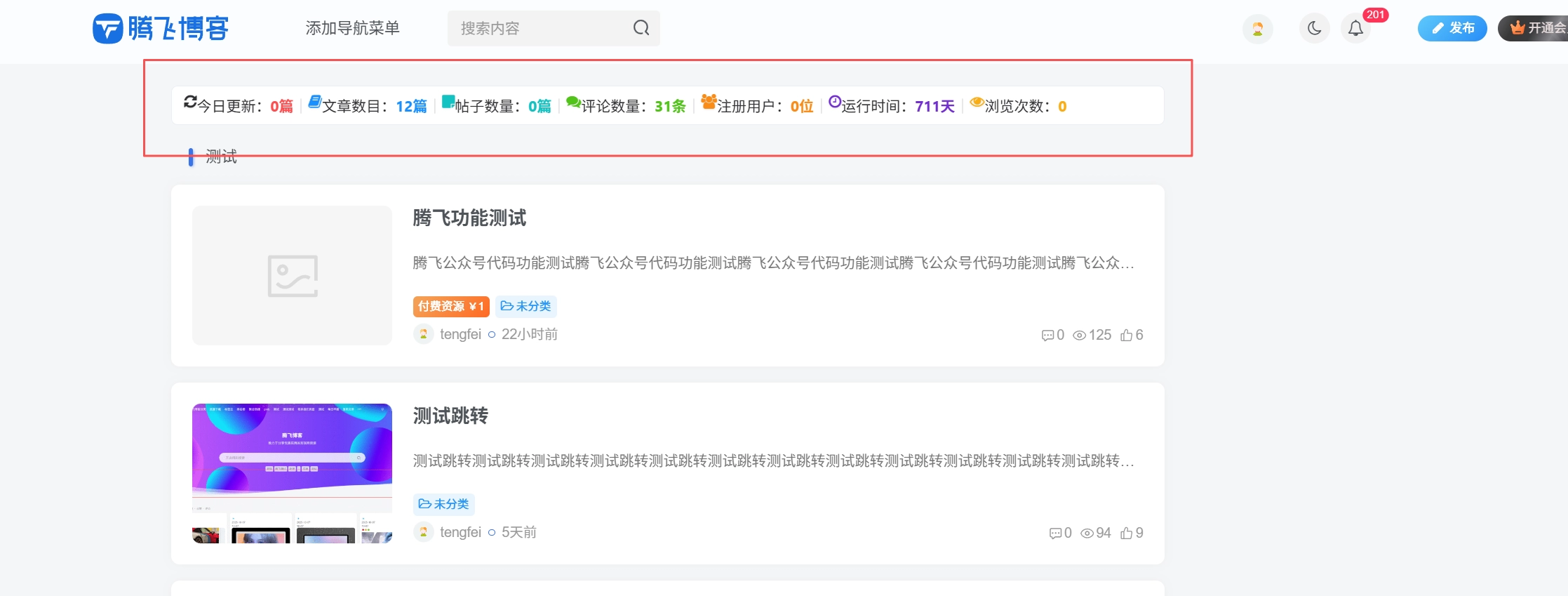
Task: Open the user avatar in header
Action: tap(1257, 29)
